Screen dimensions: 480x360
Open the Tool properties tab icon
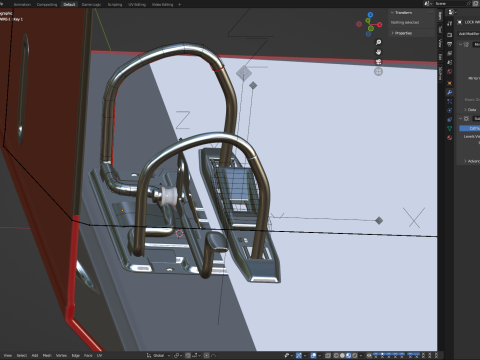pyautogui.click(x=450, y=23)
